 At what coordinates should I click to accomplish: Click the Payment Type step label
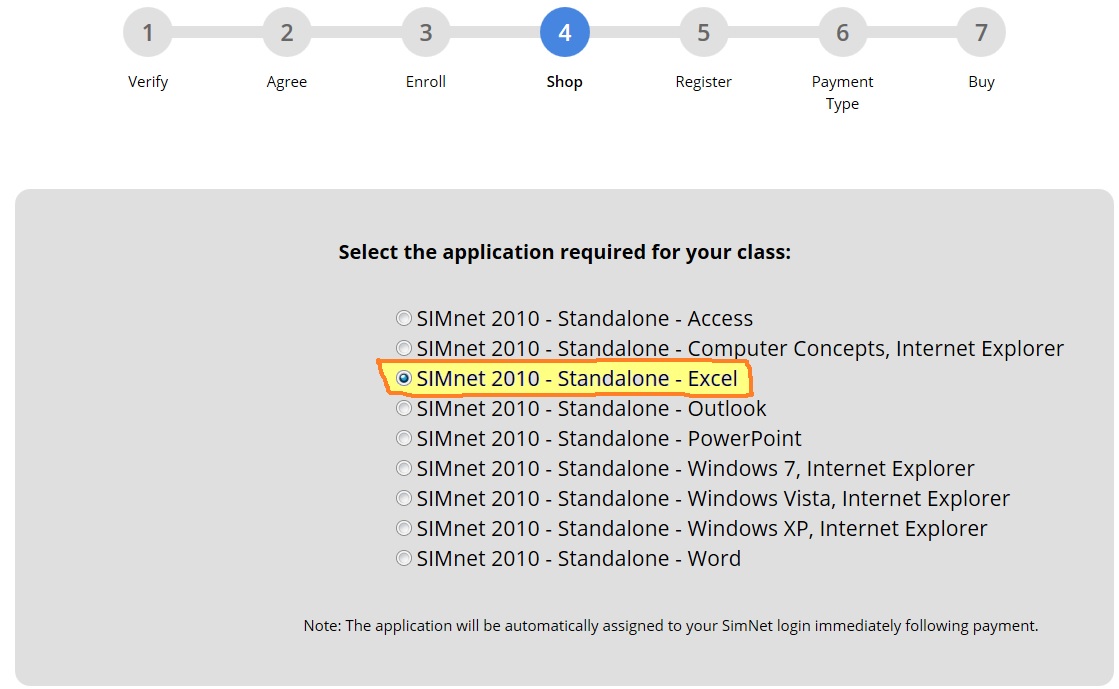842,93
